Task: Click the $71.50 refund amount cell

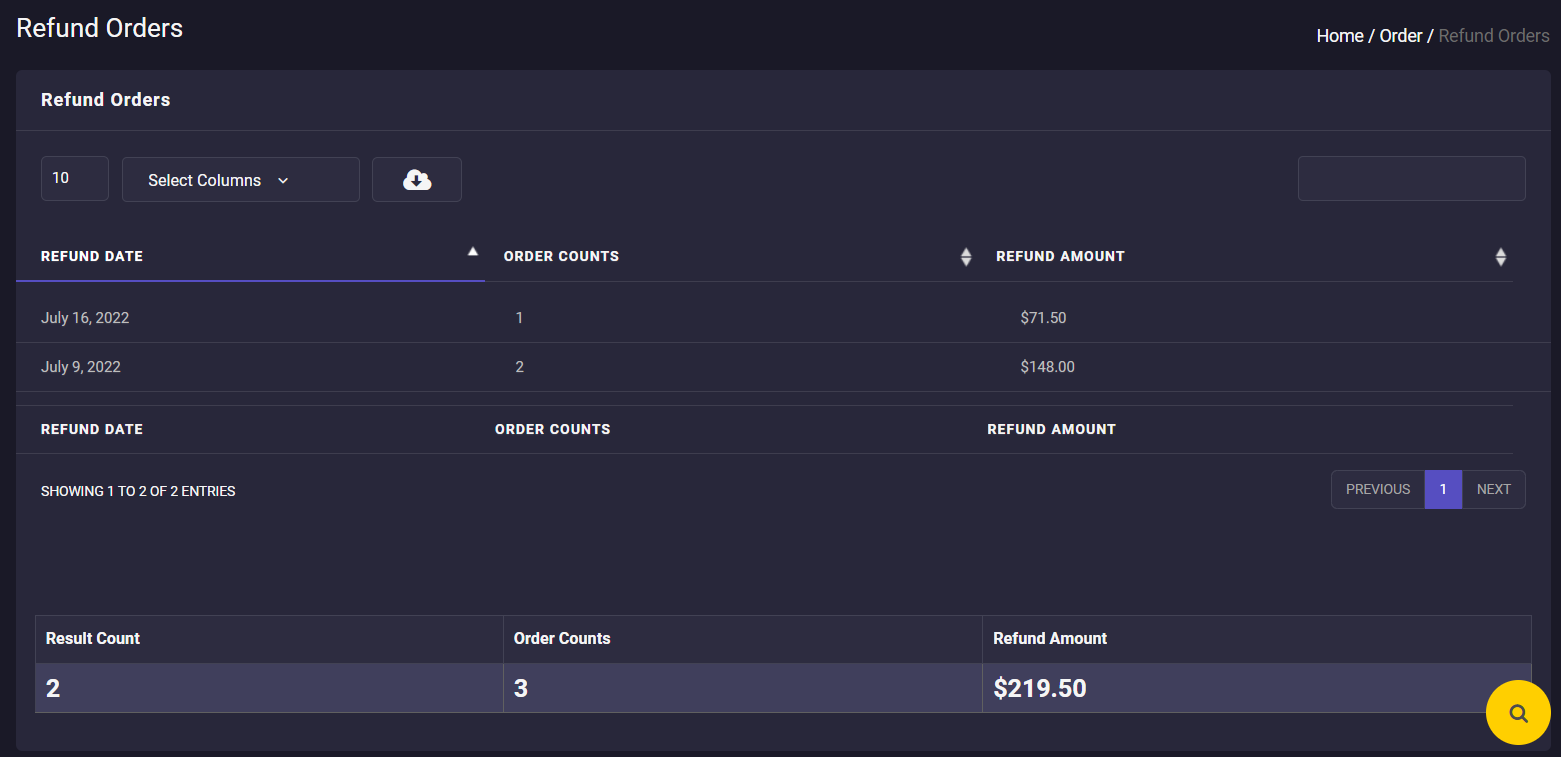Action: point(1043,318)
